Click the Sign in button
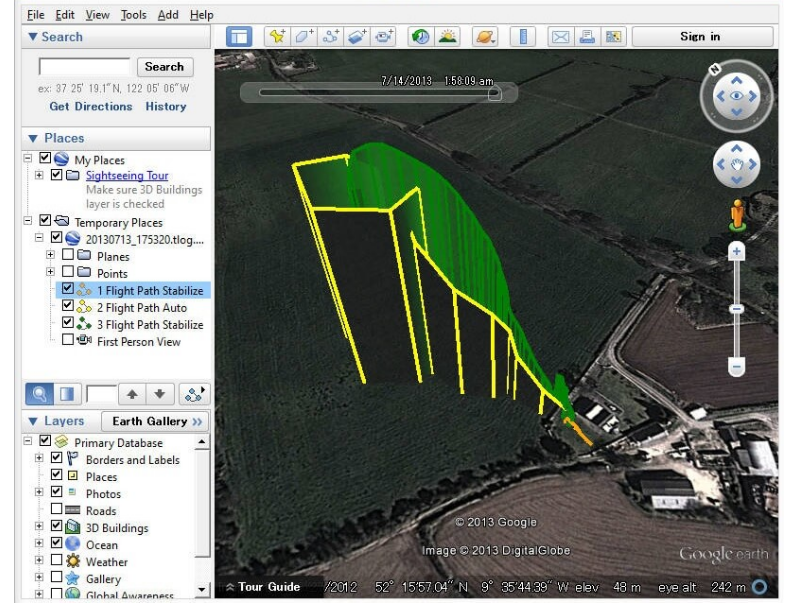 [703, 37]
